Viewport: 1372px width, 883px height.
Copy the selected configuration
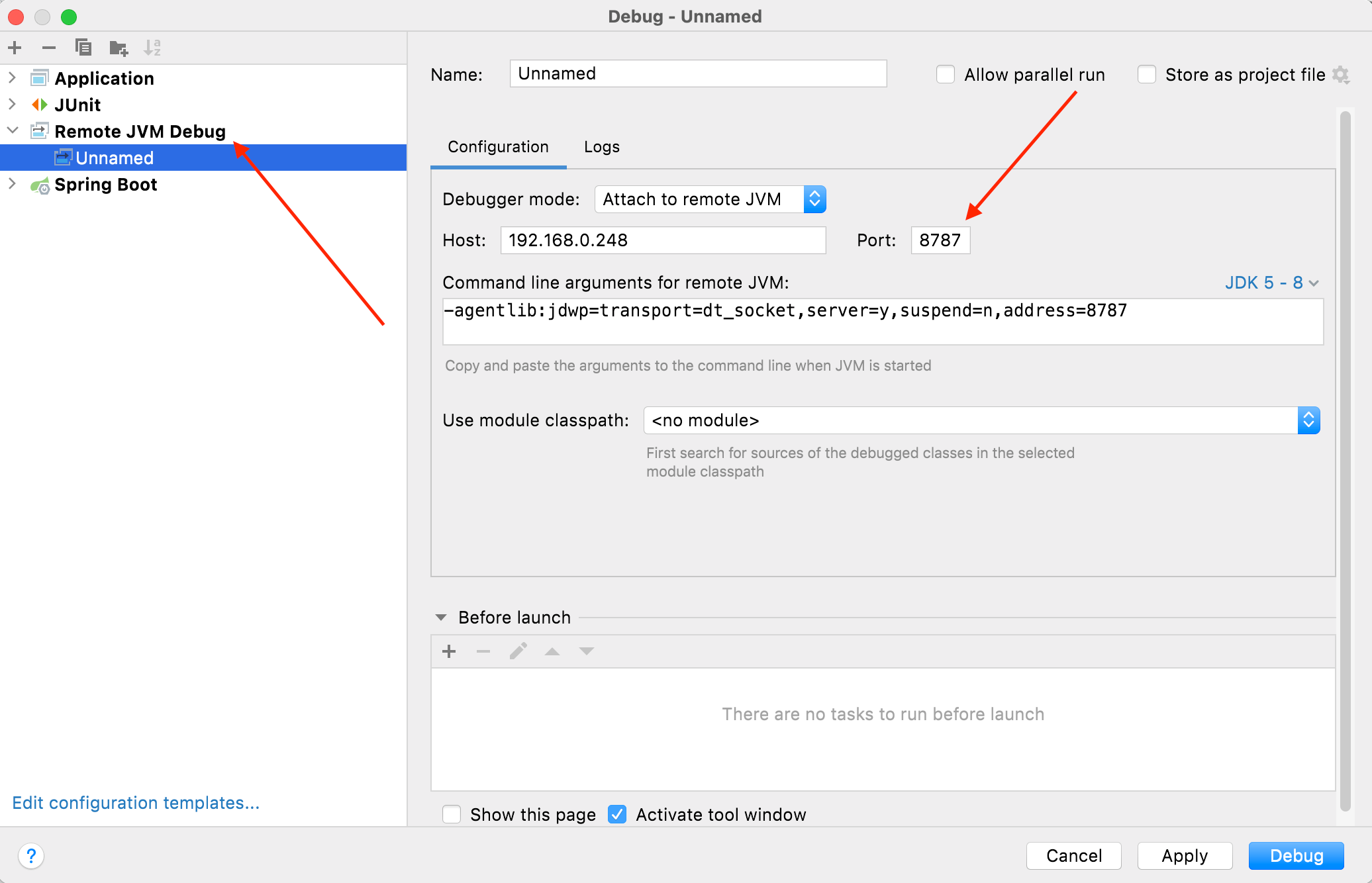click(x=83, y=48)
